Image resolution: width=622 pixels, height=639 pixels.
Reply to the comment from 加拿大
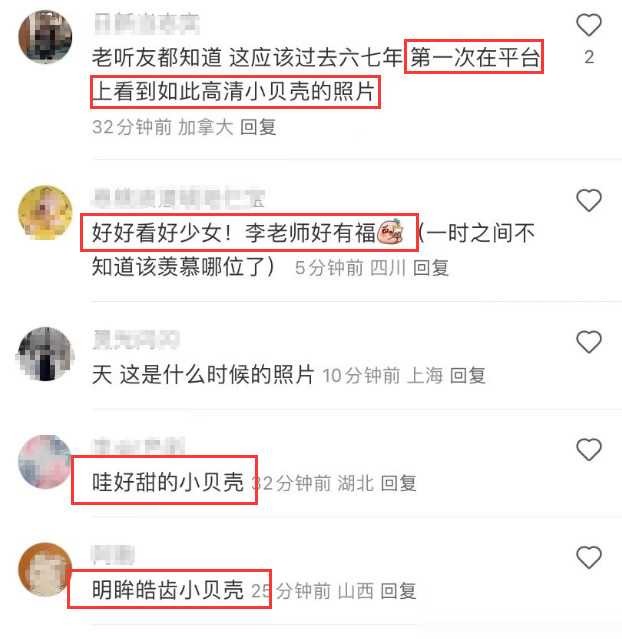[258, 127]
